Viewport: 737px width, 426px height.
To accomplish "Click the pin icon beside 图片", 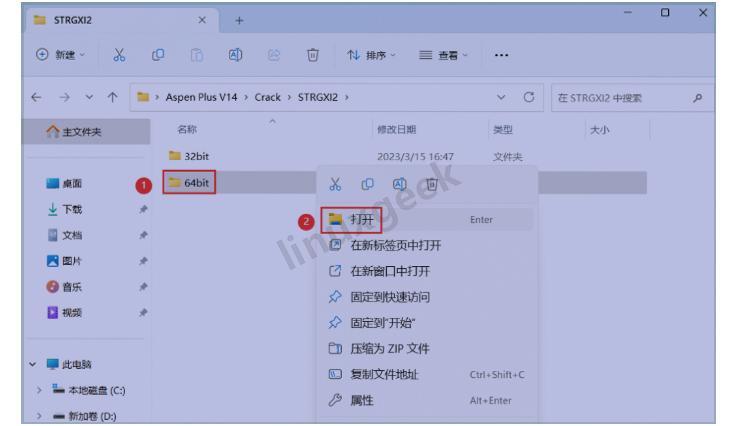I will coord(143,261).
